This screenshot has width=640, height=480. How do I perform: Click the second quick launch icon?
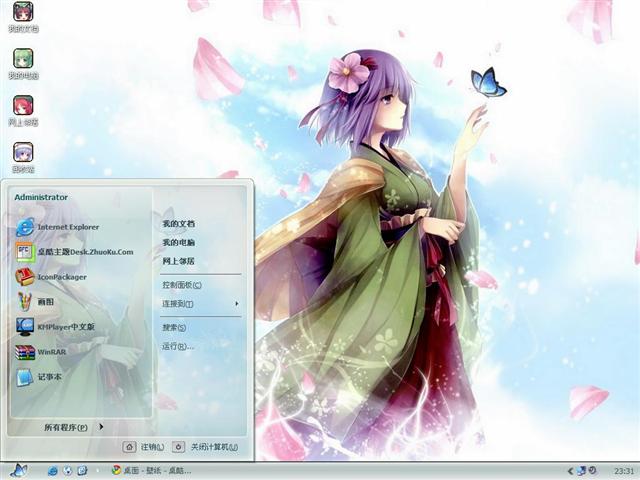click(67, 471)
